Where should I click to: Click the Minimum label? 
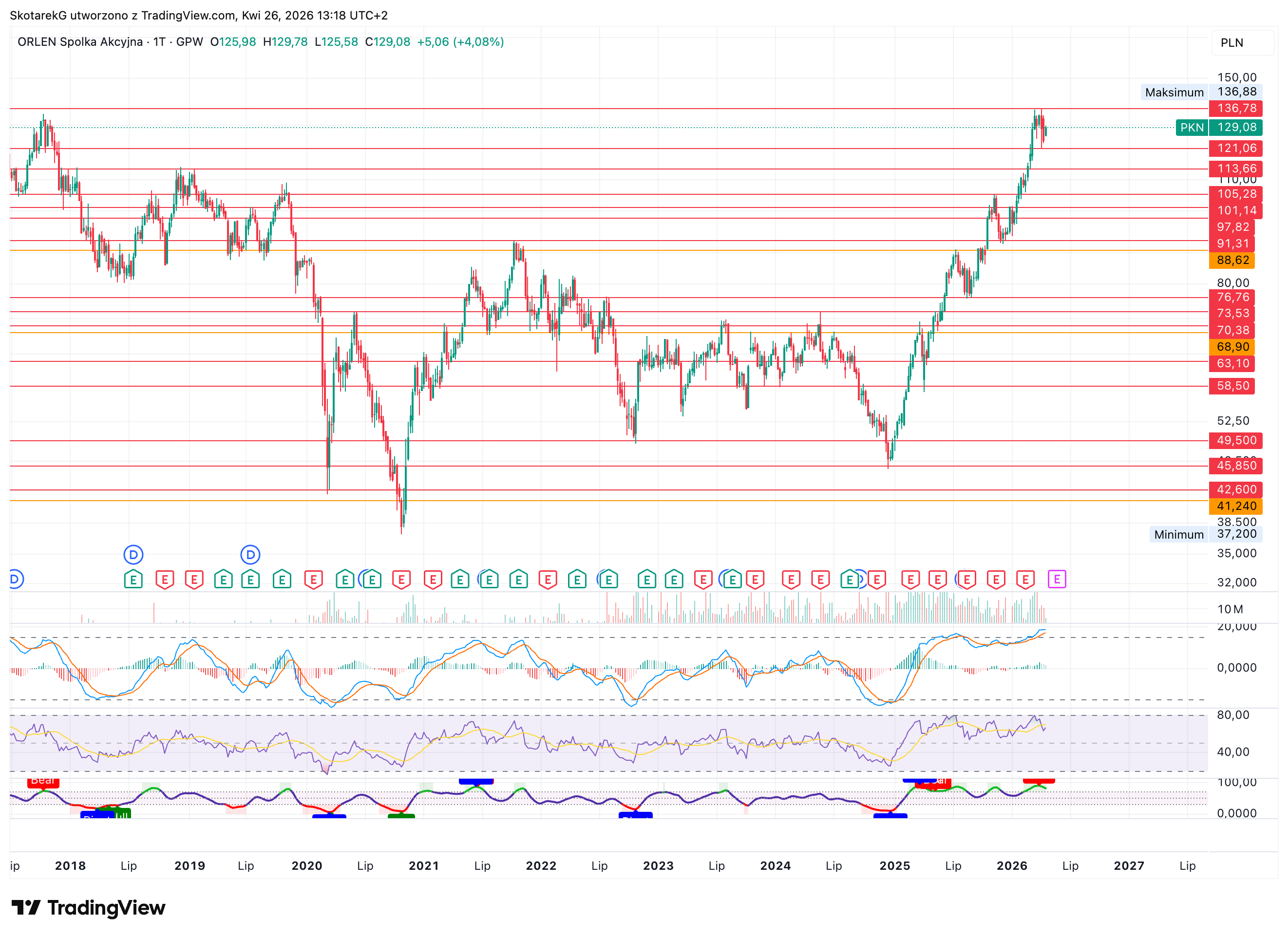coord(1178,534)
